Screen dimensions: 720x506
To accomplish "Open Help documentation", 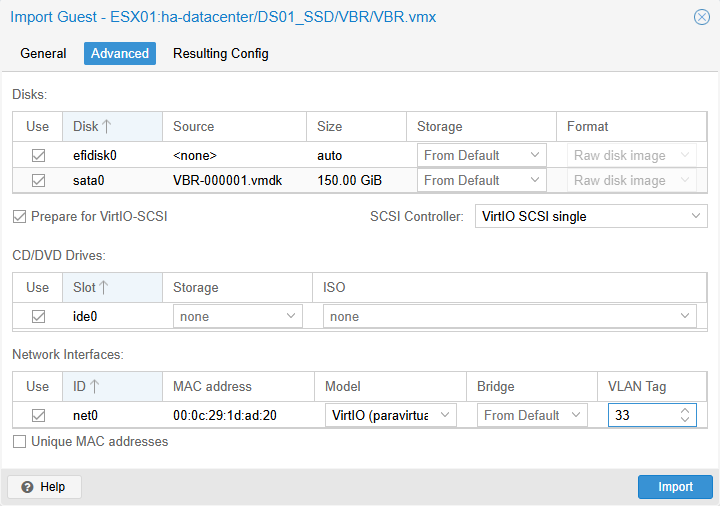I will coord(45,487).
